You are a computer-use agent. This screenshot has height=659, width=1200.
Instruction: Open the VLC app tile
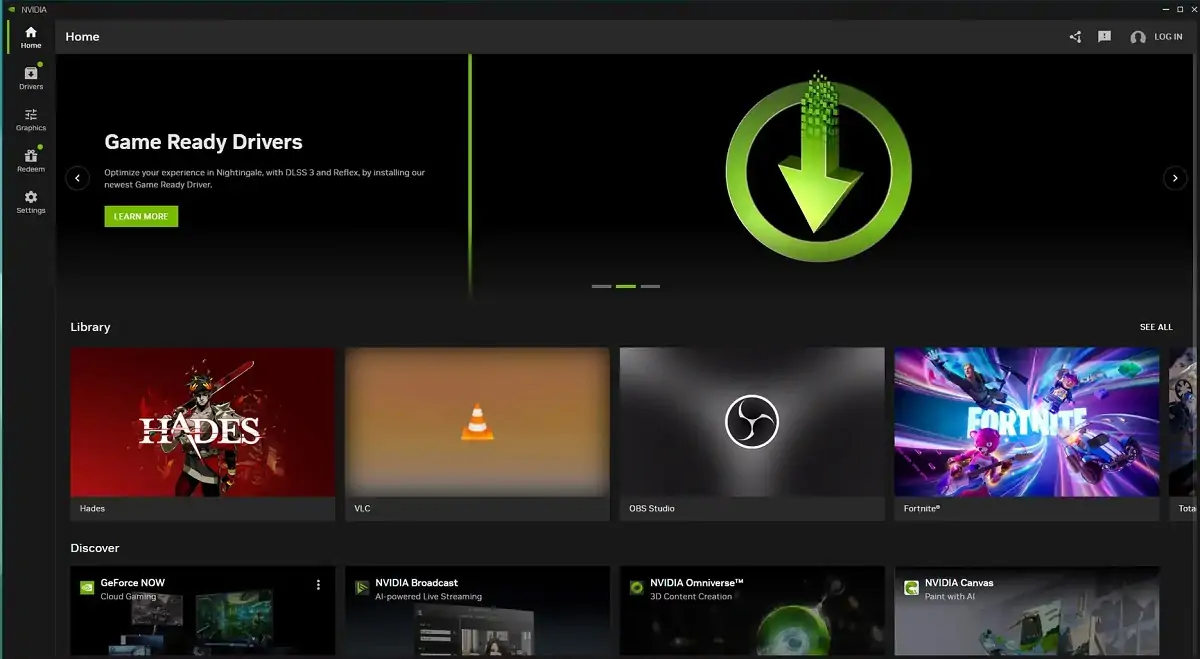coord(477,434)
